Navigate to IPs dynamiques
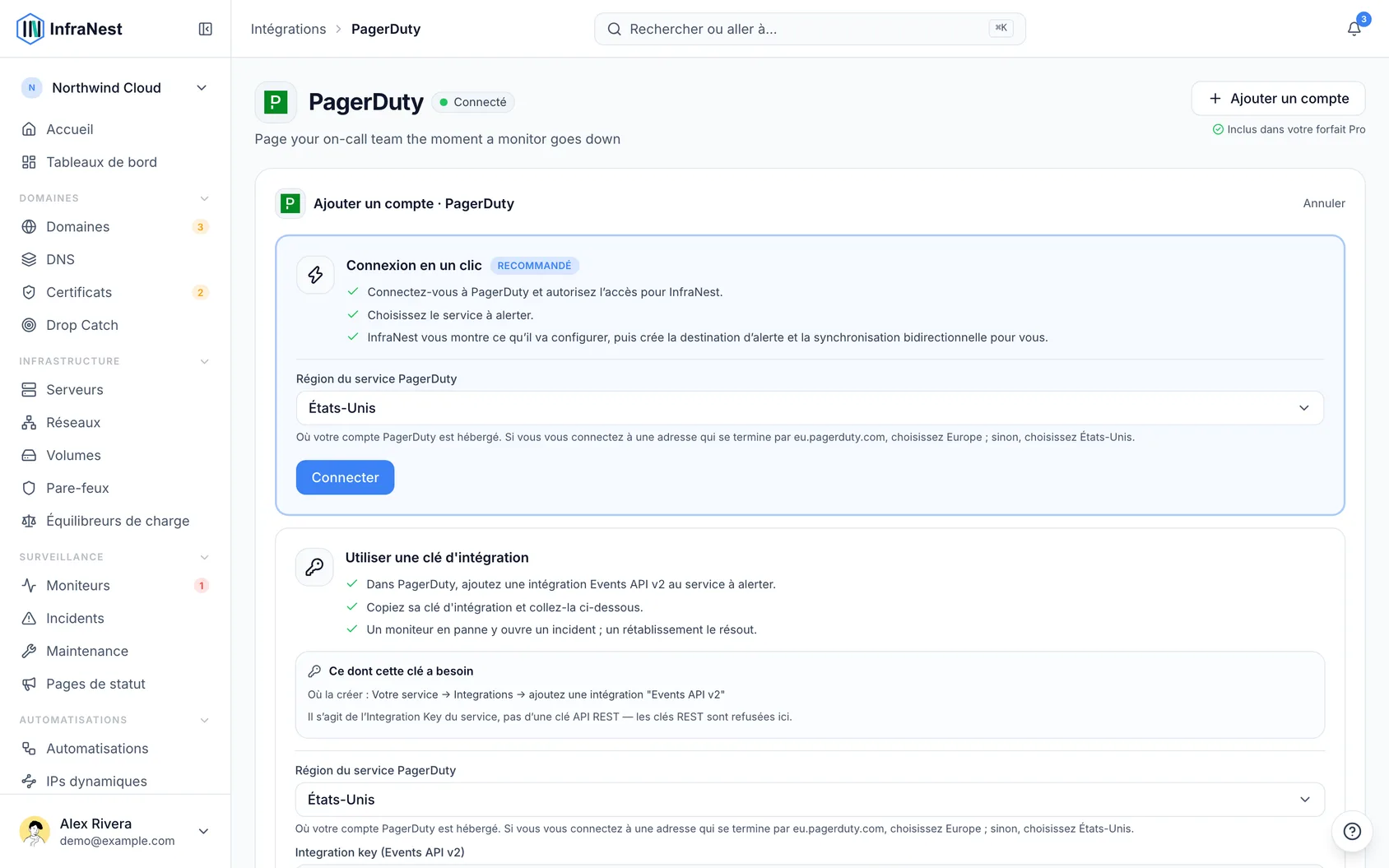 pos(115,781)
